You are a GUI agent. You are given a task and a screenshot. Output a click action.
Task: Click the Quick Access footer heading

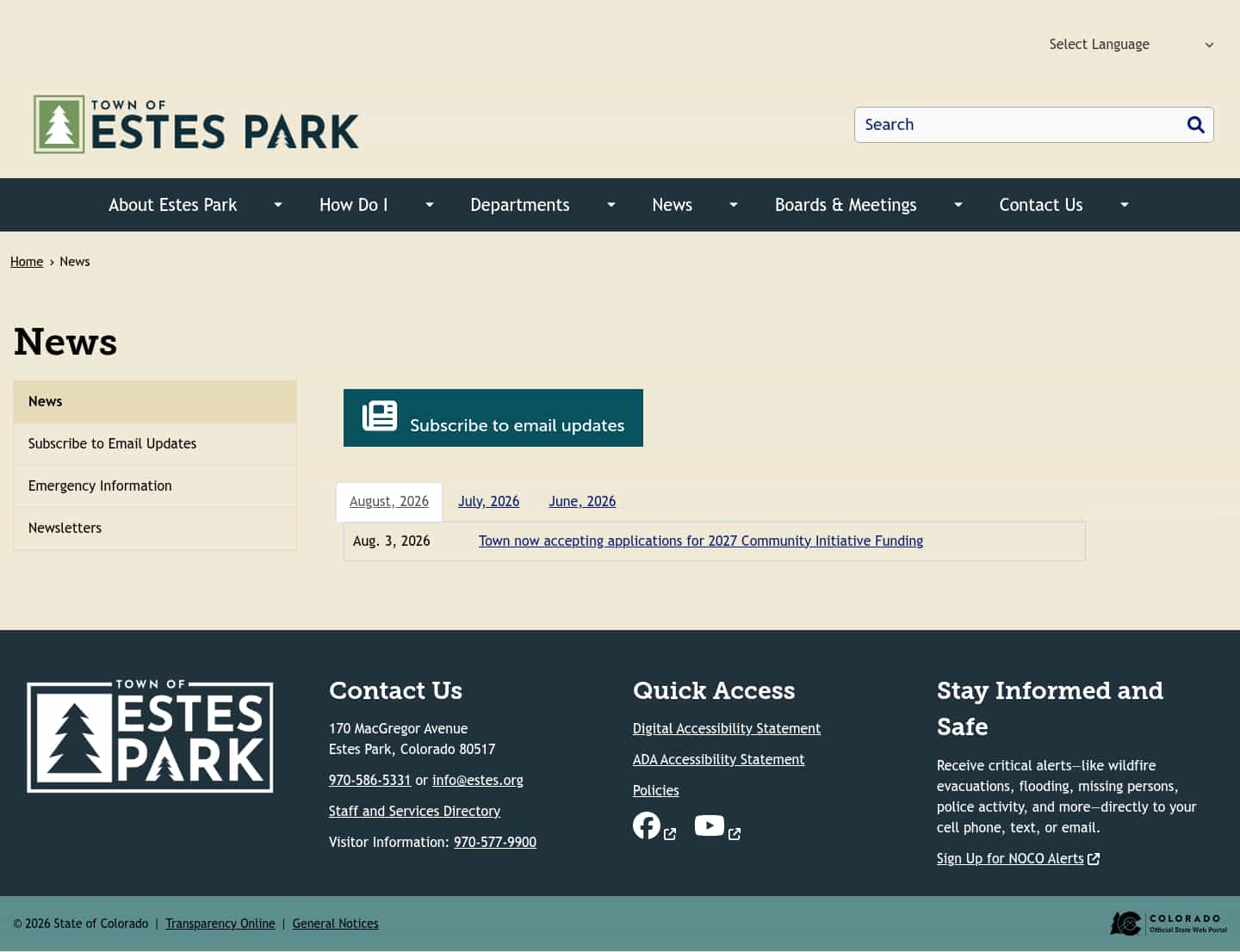tap(714, 690)
